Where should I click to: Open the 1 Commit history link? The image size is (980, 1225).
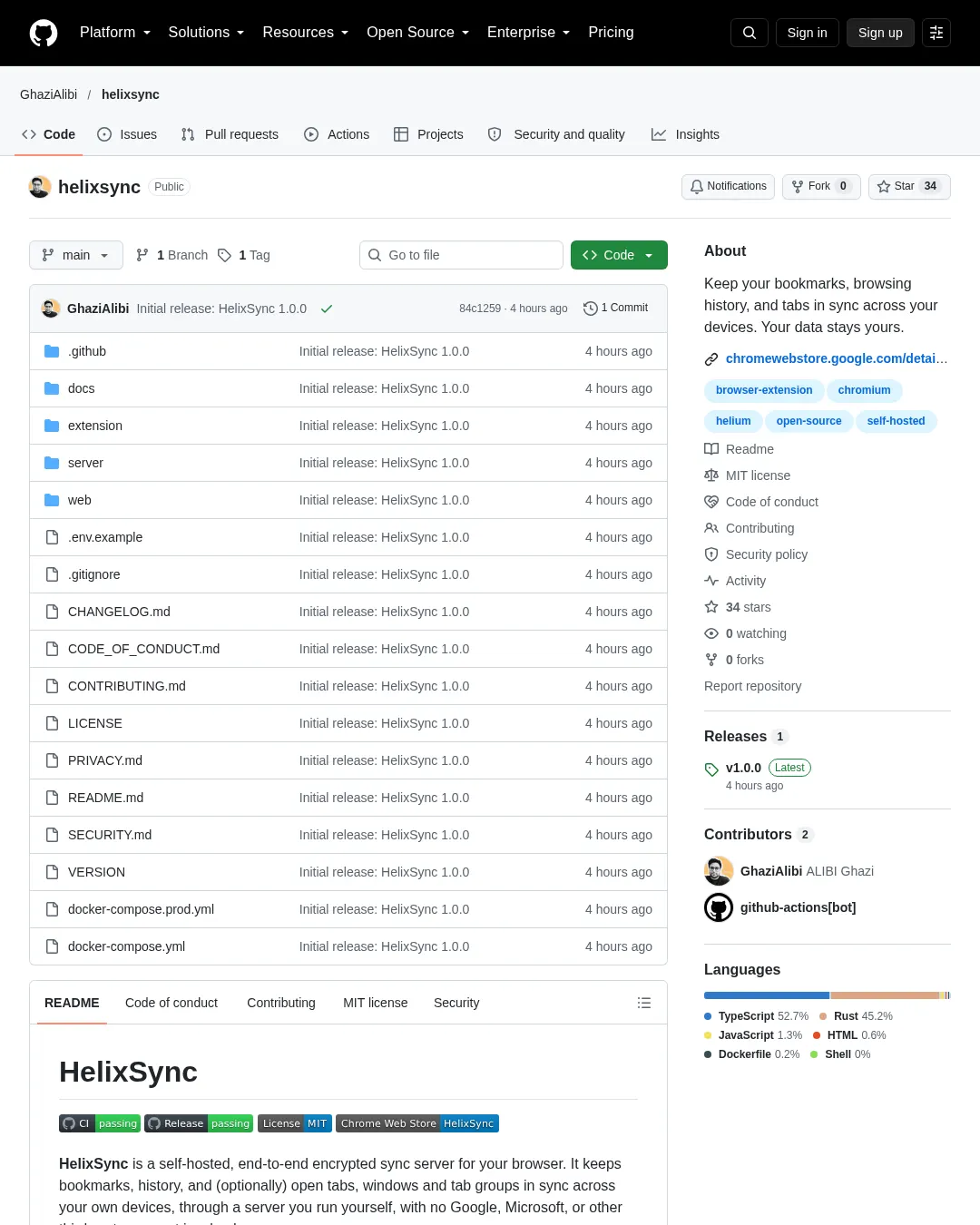616,309
